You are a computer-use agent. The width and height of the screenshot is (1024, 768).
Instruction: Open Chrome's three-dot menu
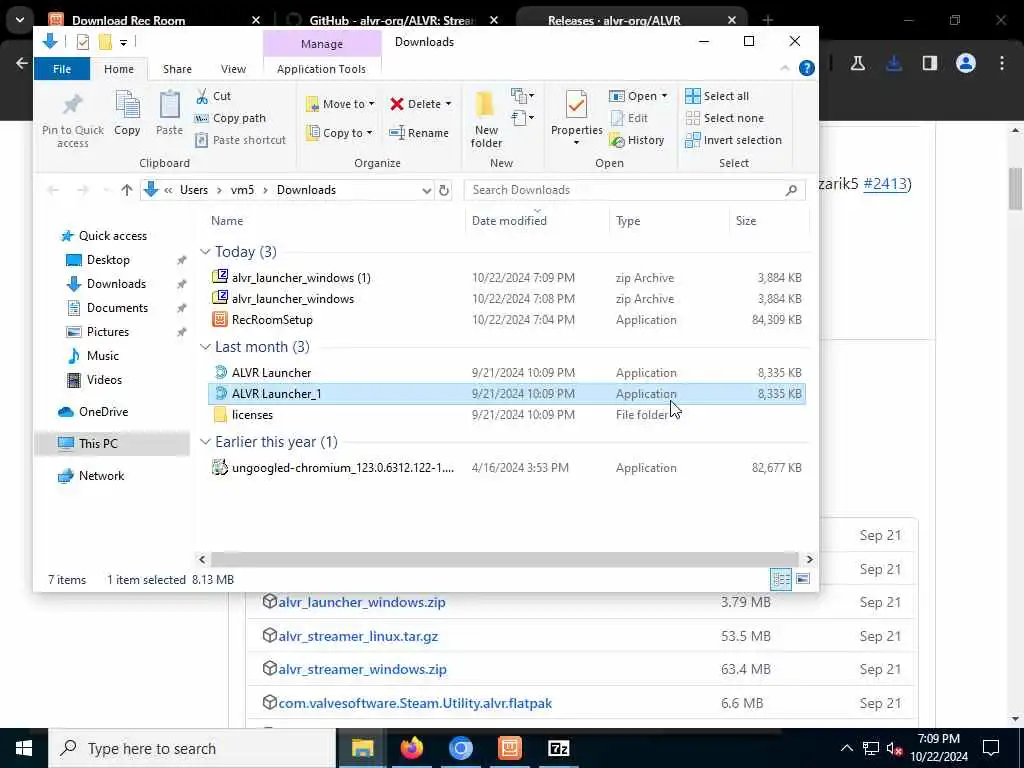click(x=1002, y=63)
